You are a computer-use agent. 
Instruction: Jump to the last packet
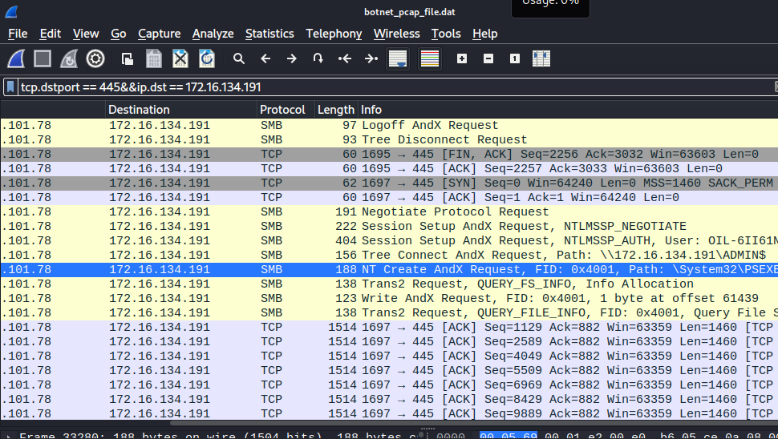coord(371,59)
